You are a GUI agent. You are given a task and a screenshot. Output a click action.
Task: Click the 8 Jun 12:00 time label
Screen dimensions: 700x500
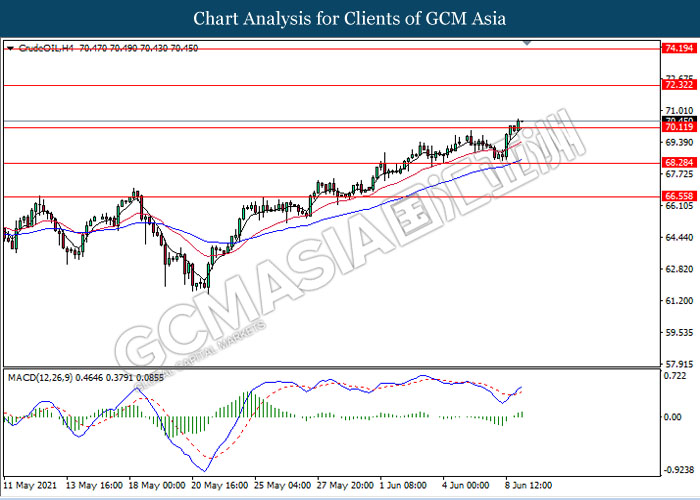[529, 485]
